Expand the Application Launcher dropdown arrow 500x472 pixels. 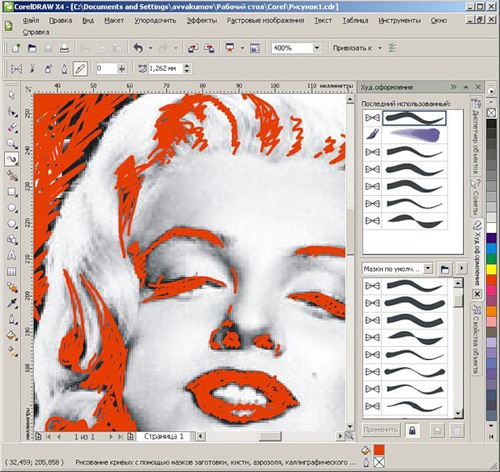coord(242,48)
